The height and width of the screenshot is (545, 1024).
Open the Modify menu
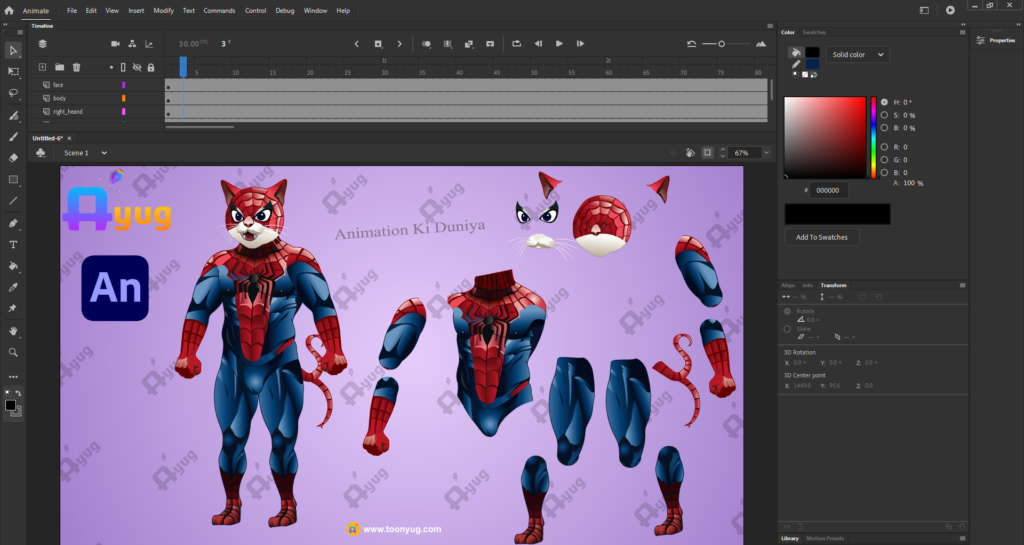point(163,10)
